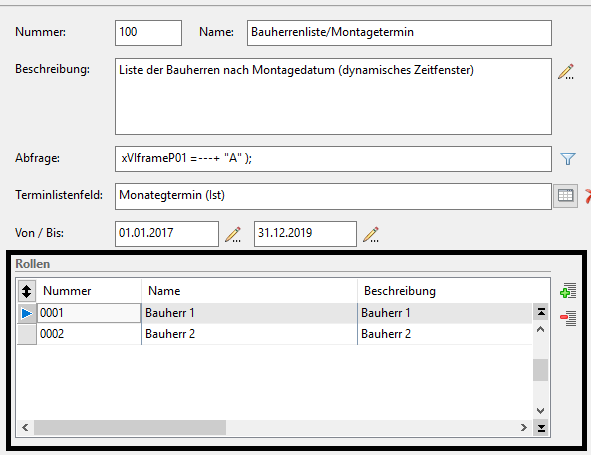
Task: Click the horizontal scrollbar thumb in the Rollen table
Action: [130, 427]
